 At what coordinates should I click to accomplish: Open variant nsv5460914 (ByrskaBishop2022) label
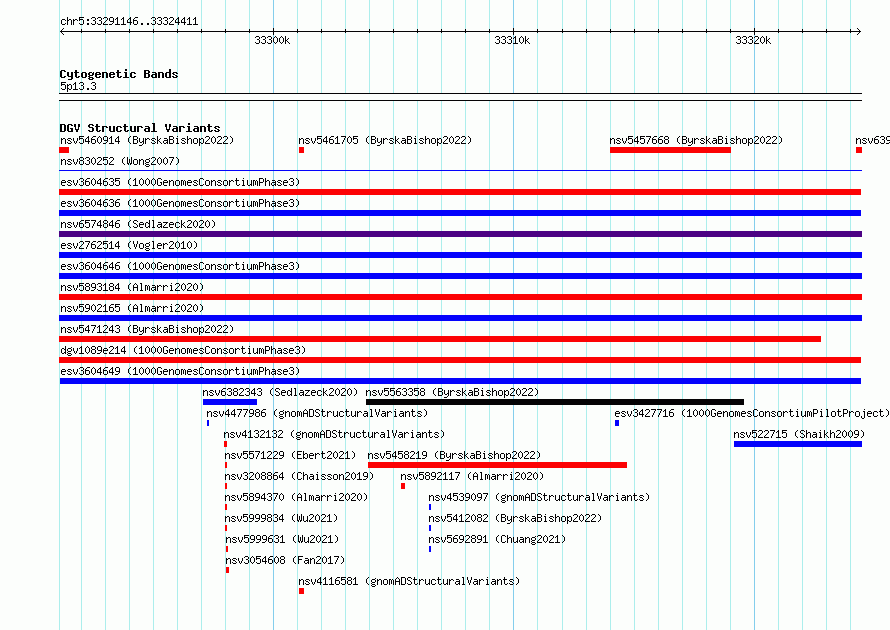pos(147,140)
